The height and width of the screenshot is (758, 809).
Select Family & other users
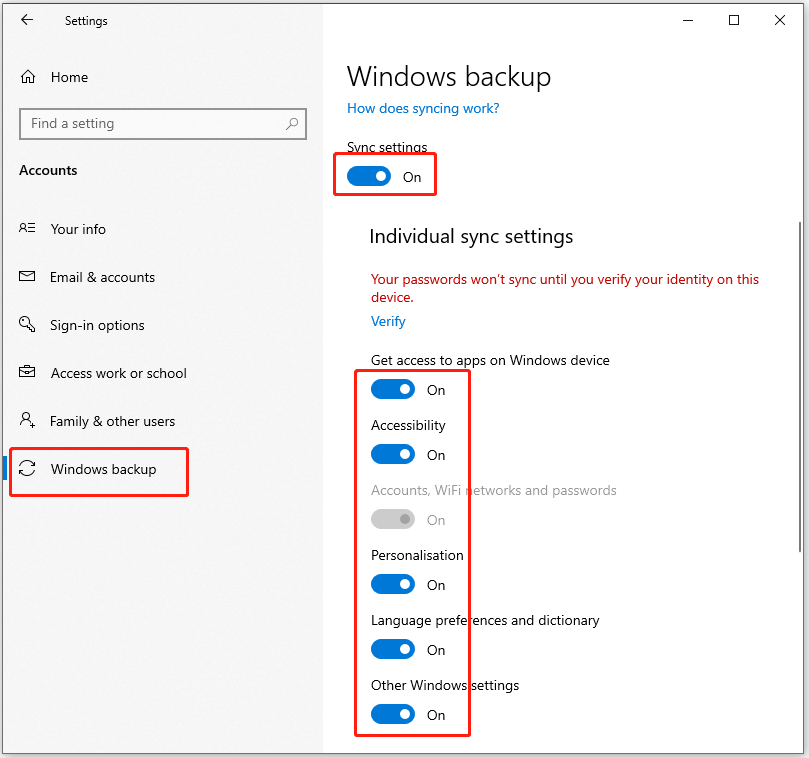click(x=112, y=422)
